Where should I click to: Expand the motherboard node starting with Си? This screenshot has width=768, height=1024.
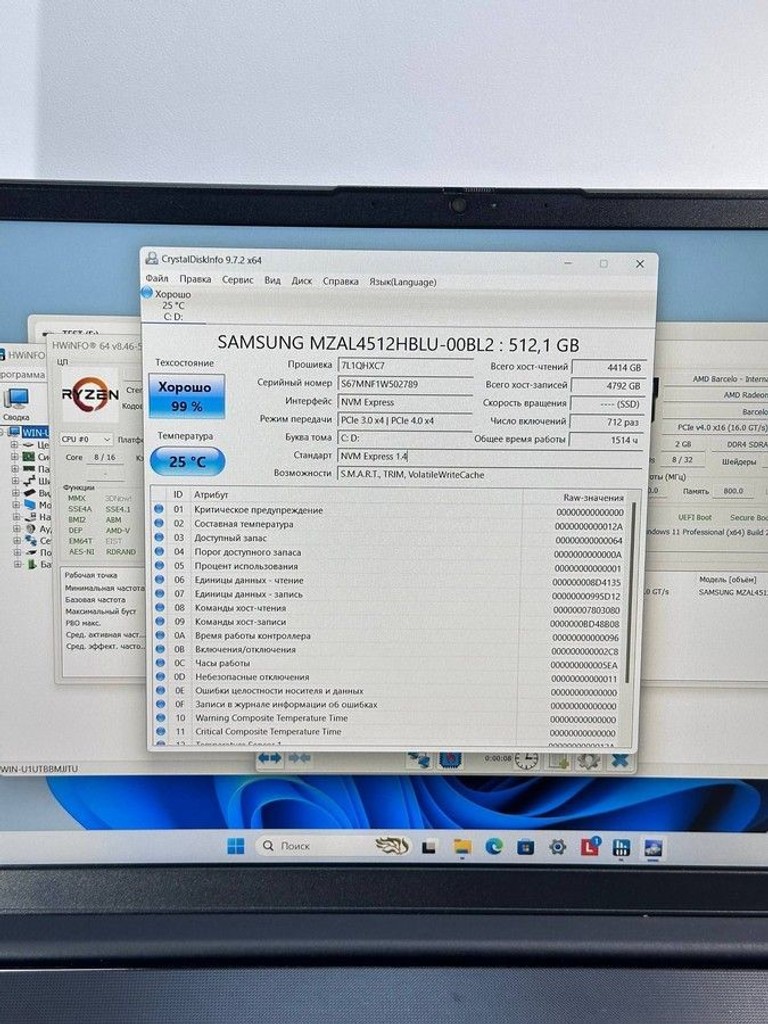[15, 456]
